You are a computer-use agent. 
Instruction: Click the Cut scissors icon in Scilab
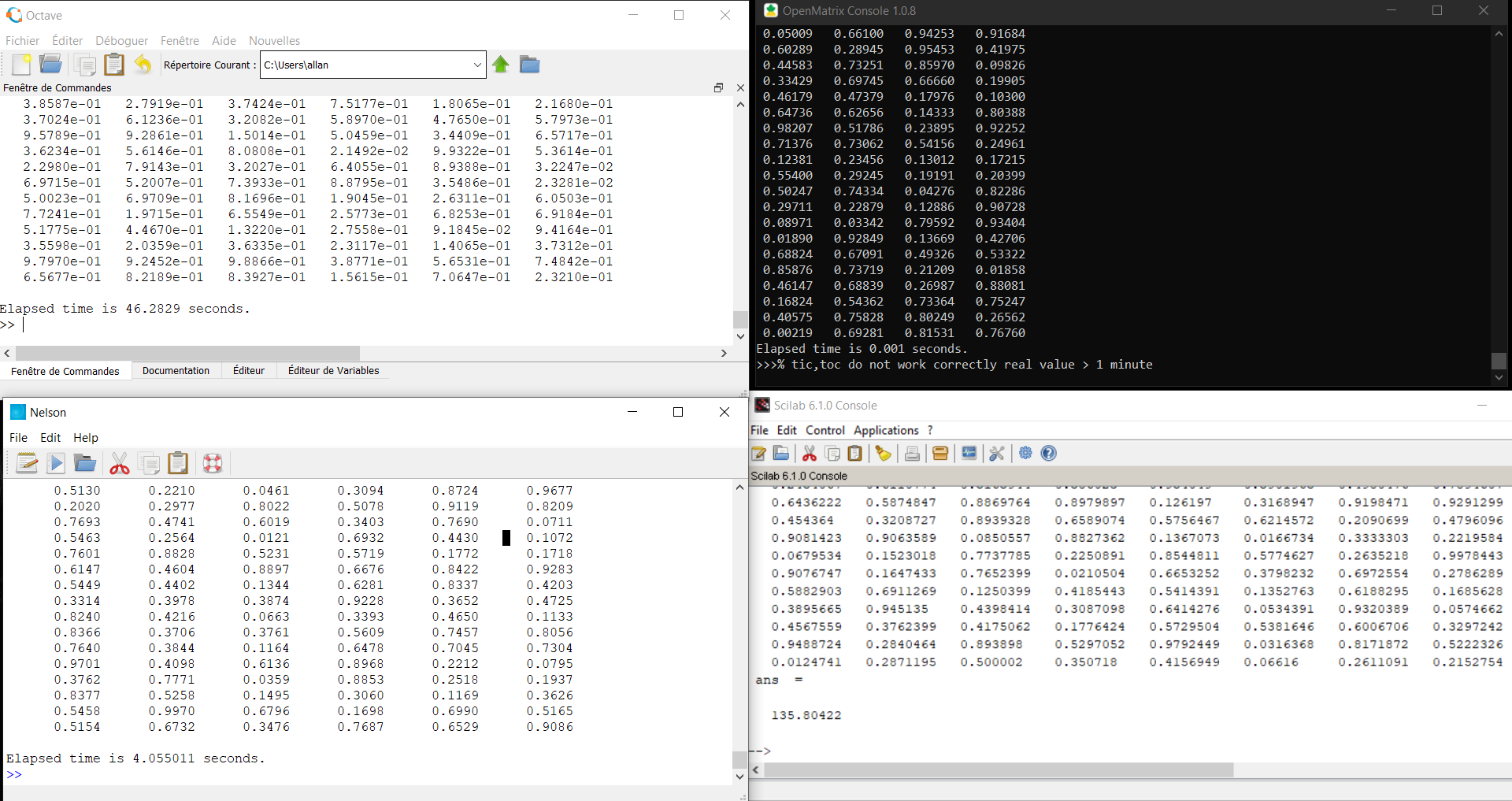810,453
